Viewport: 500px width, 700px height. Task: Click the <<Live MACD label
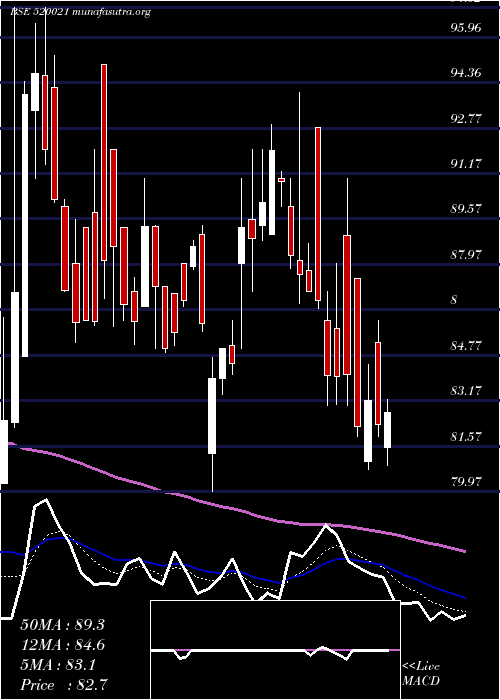pyautogui.click(x=421, y=674)
